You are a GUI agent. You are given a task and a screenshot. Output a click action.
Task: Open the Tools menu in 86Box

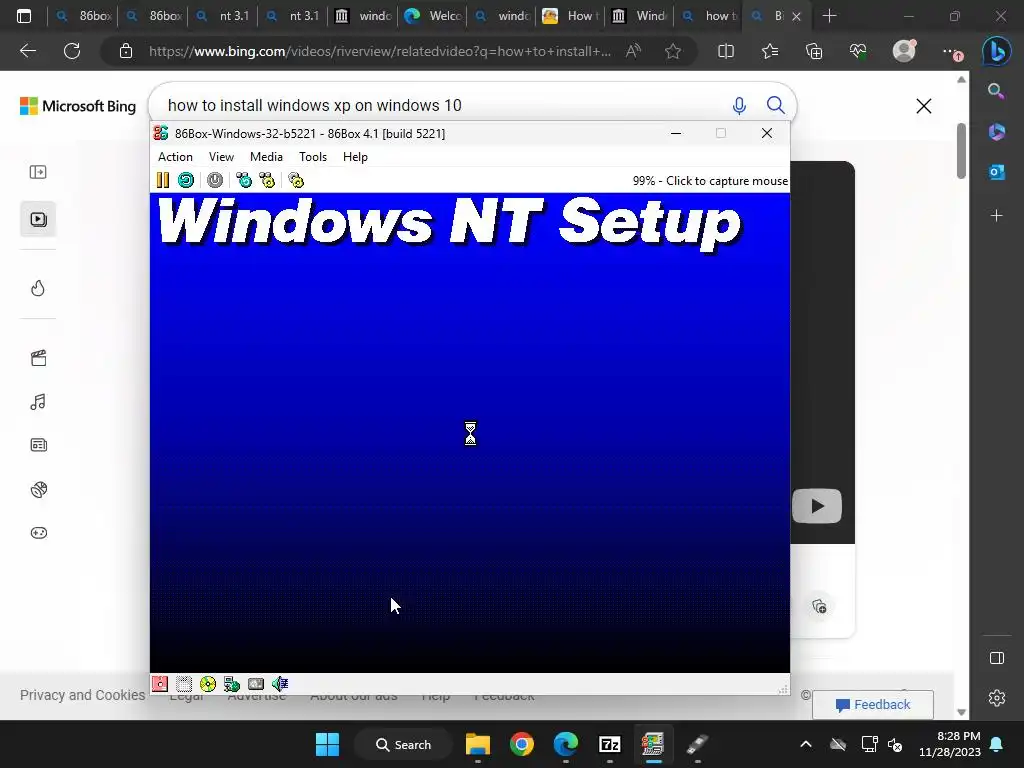pos(313,157)
